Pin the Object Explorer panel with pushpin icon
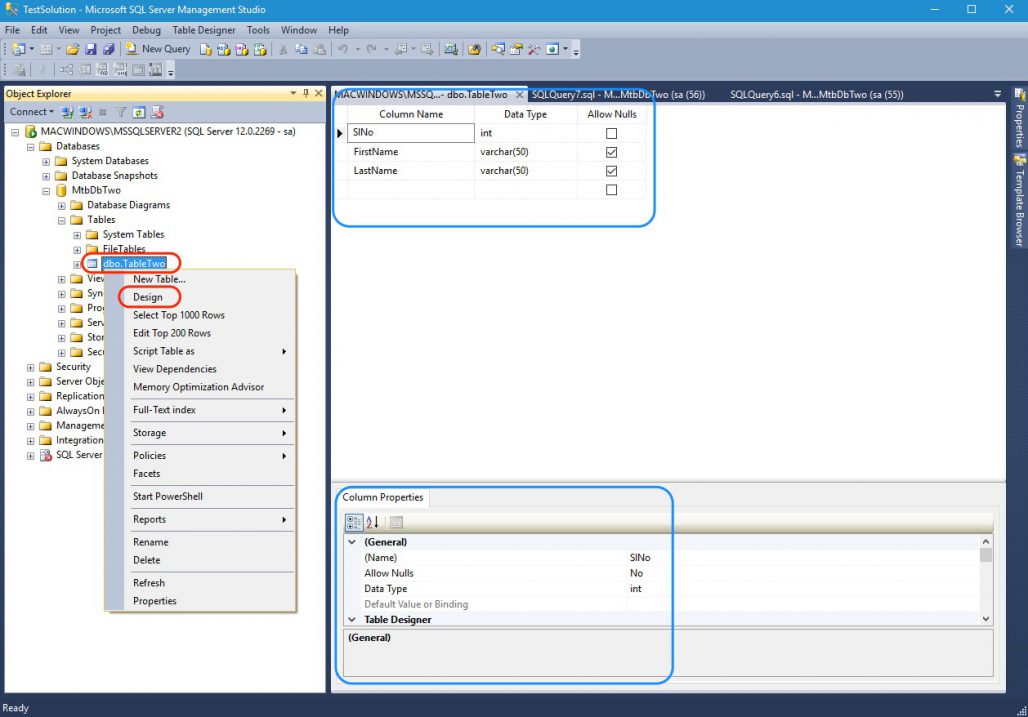 pyautogui.click(x=306, y=94)
